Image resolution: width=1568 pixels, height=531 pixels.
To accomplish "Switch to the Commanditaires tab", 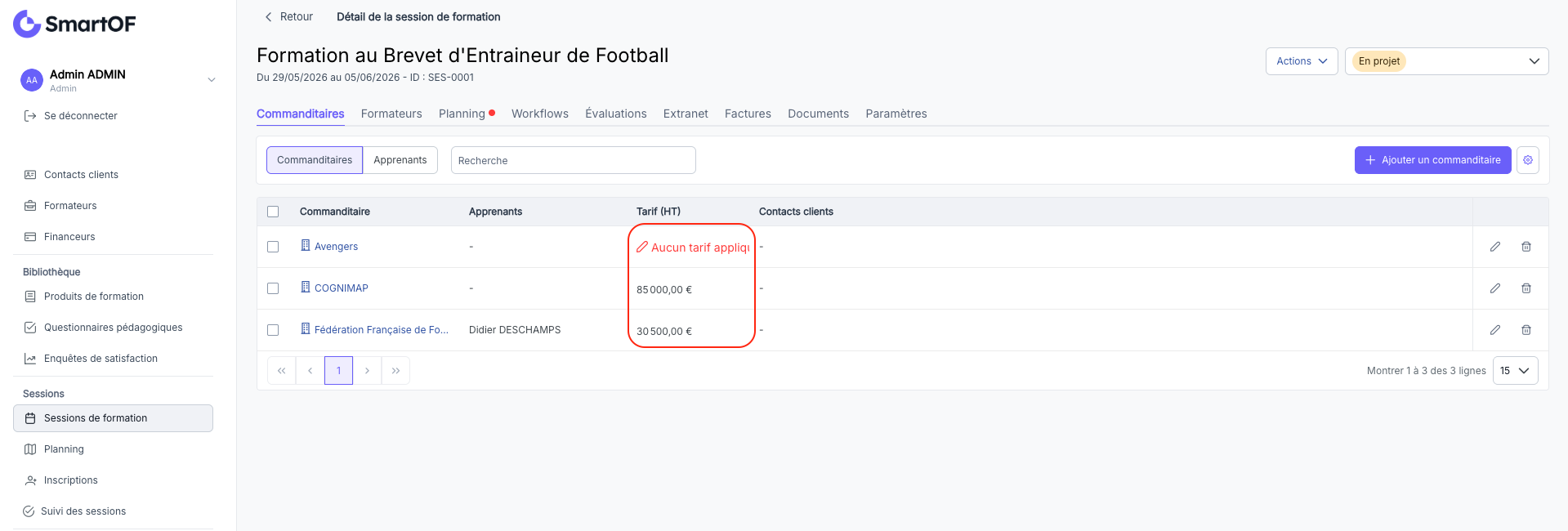I will 301,114.
